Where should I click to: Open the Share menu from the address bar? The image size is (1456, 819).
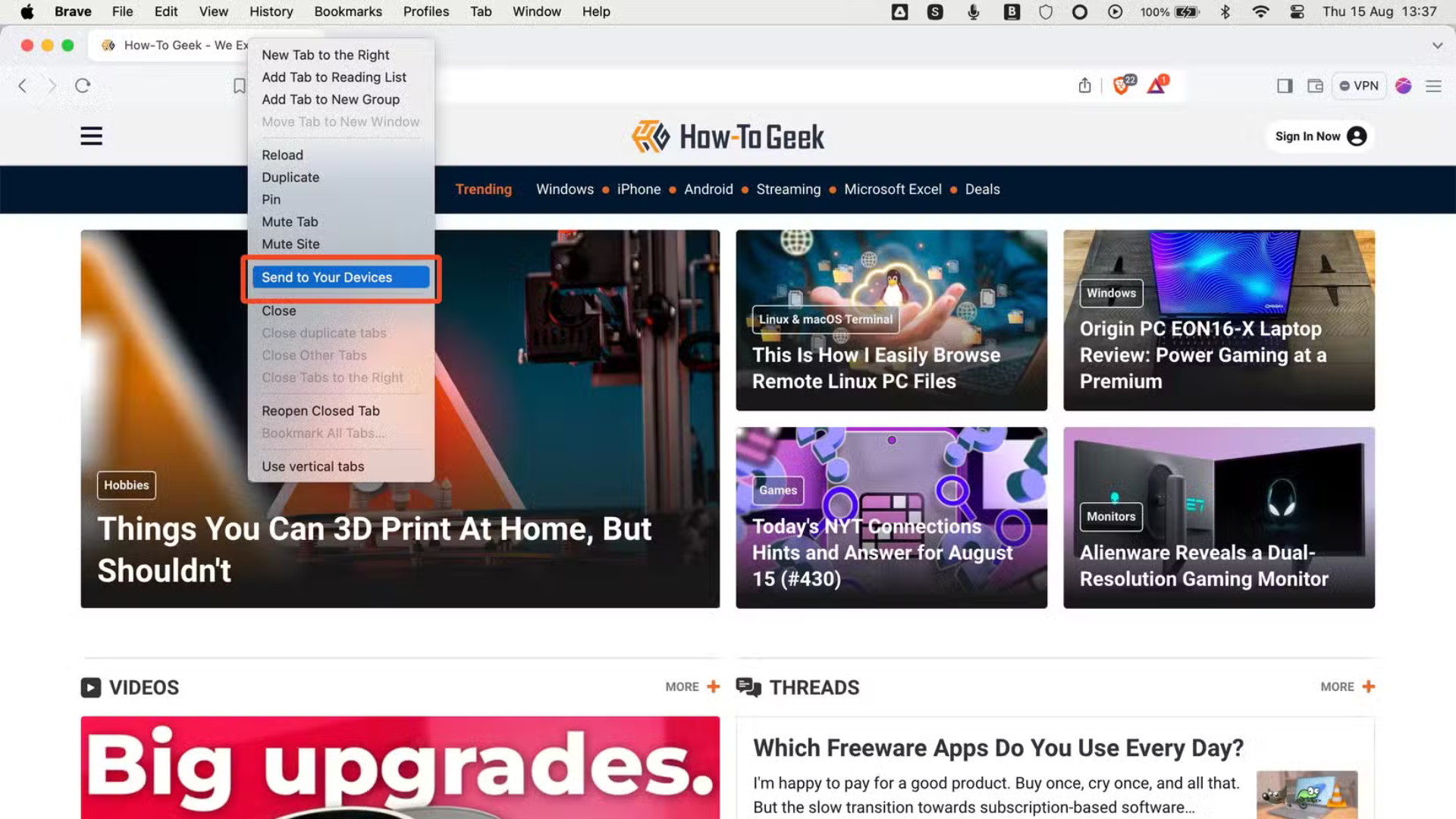[1084, 86]
